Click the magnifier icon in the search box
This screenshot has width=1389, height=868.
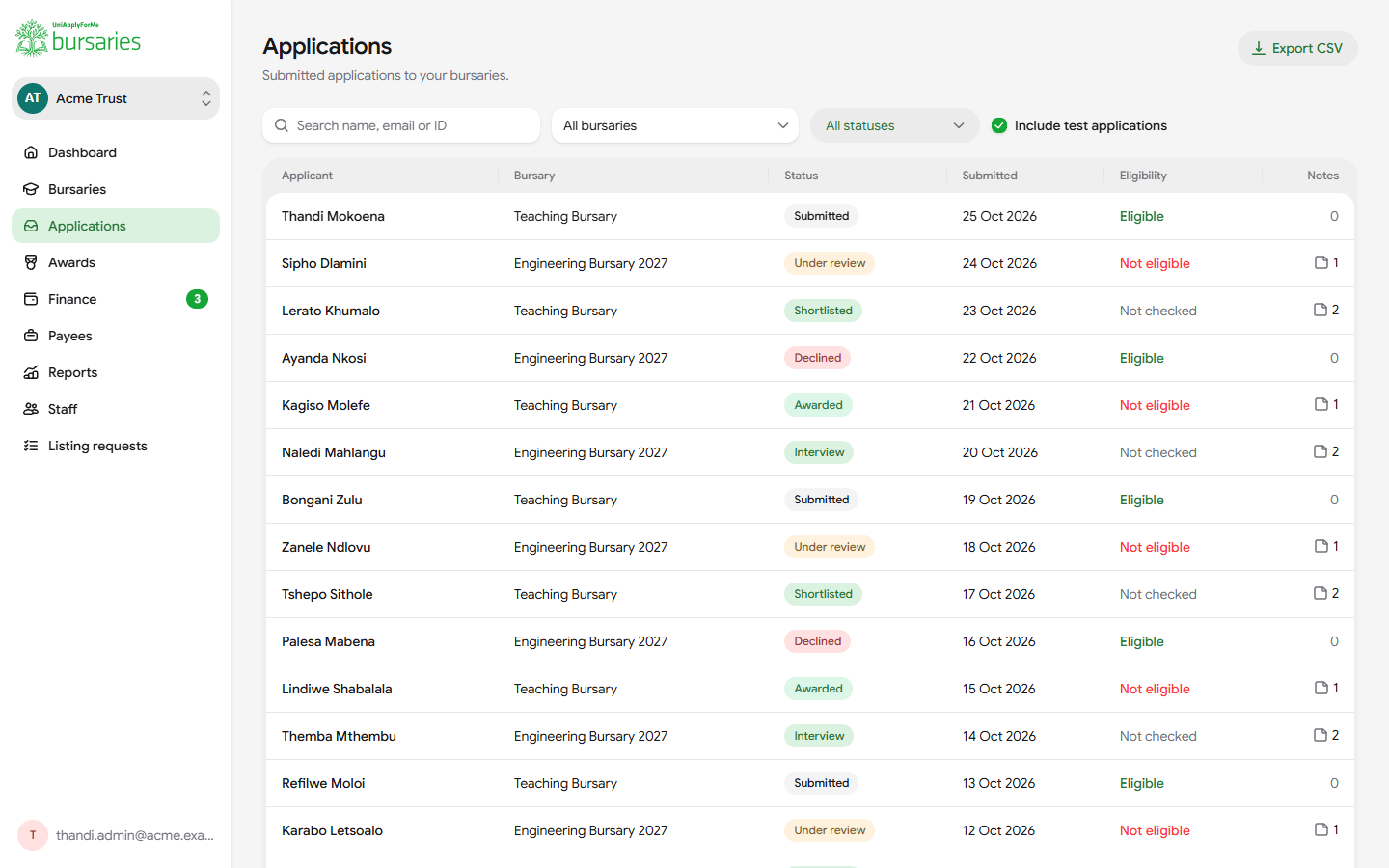click(282, 125)
